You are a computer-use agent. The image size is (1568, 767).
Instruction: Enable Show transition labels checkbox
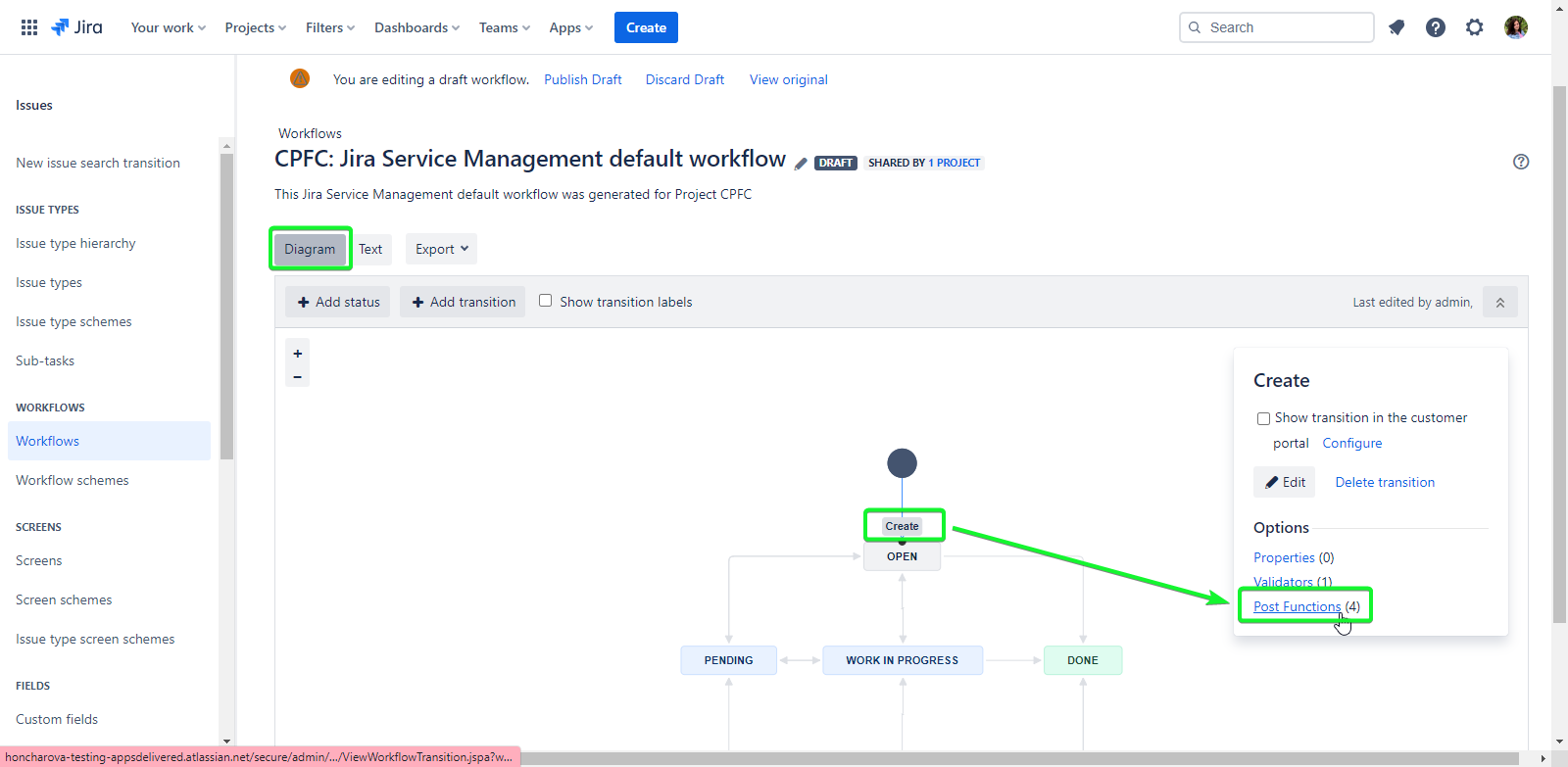pyautogui.click(x=546, y=301)
